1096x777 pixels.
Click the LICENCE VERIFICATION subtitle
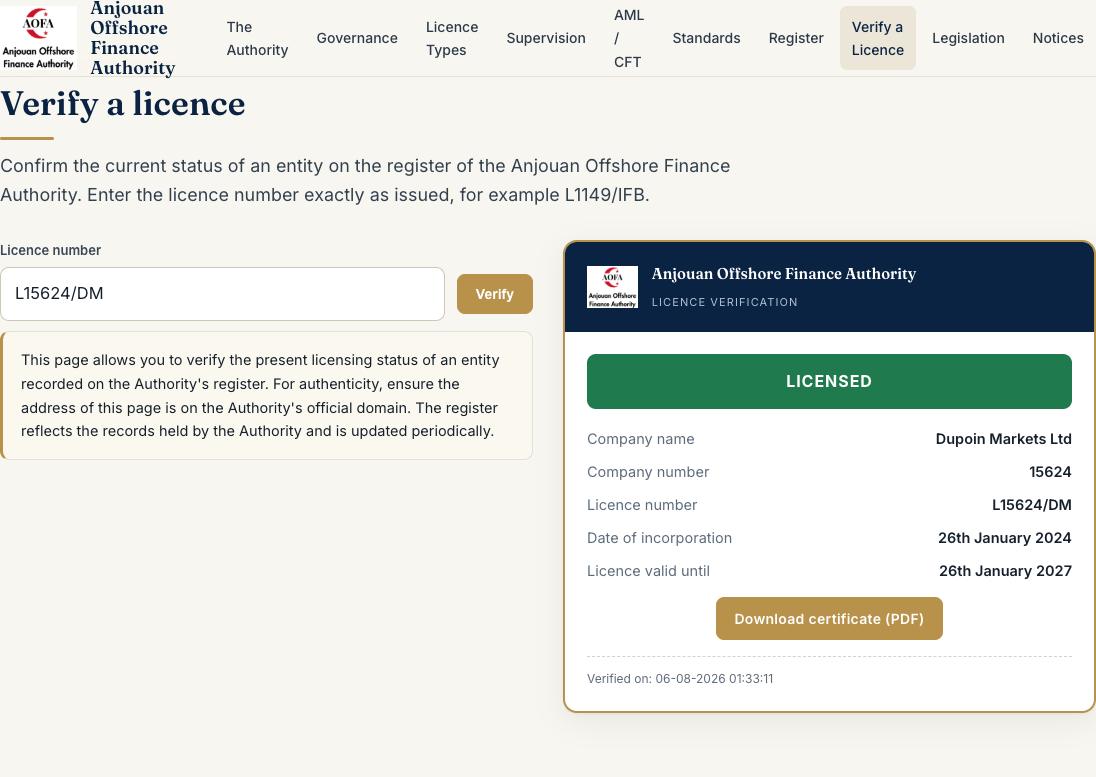724,302
